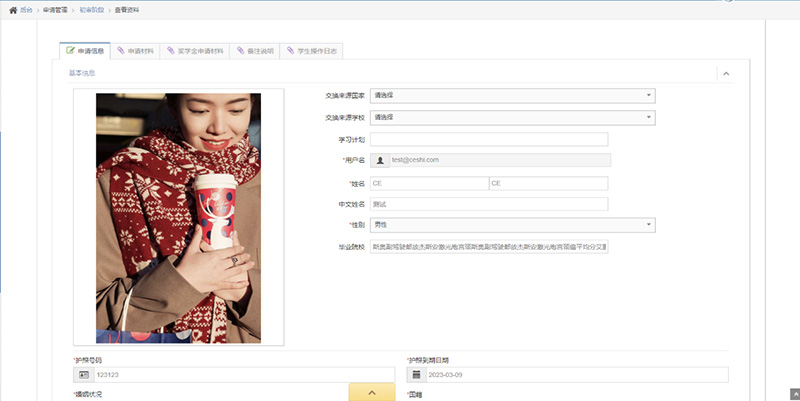Open the 交换来源国家 dropdown
Viewport: 800px width, 401px height.
[512, 96]
